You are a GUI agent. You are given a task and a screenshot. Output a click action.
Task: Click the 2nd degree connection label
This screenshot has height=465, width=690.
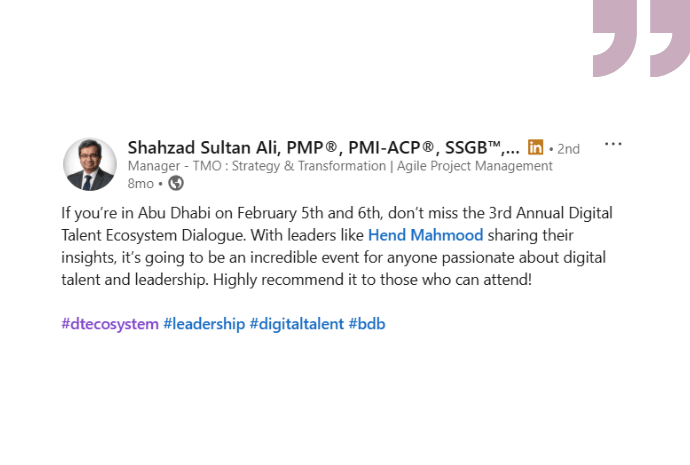click(x=567, y=148)
